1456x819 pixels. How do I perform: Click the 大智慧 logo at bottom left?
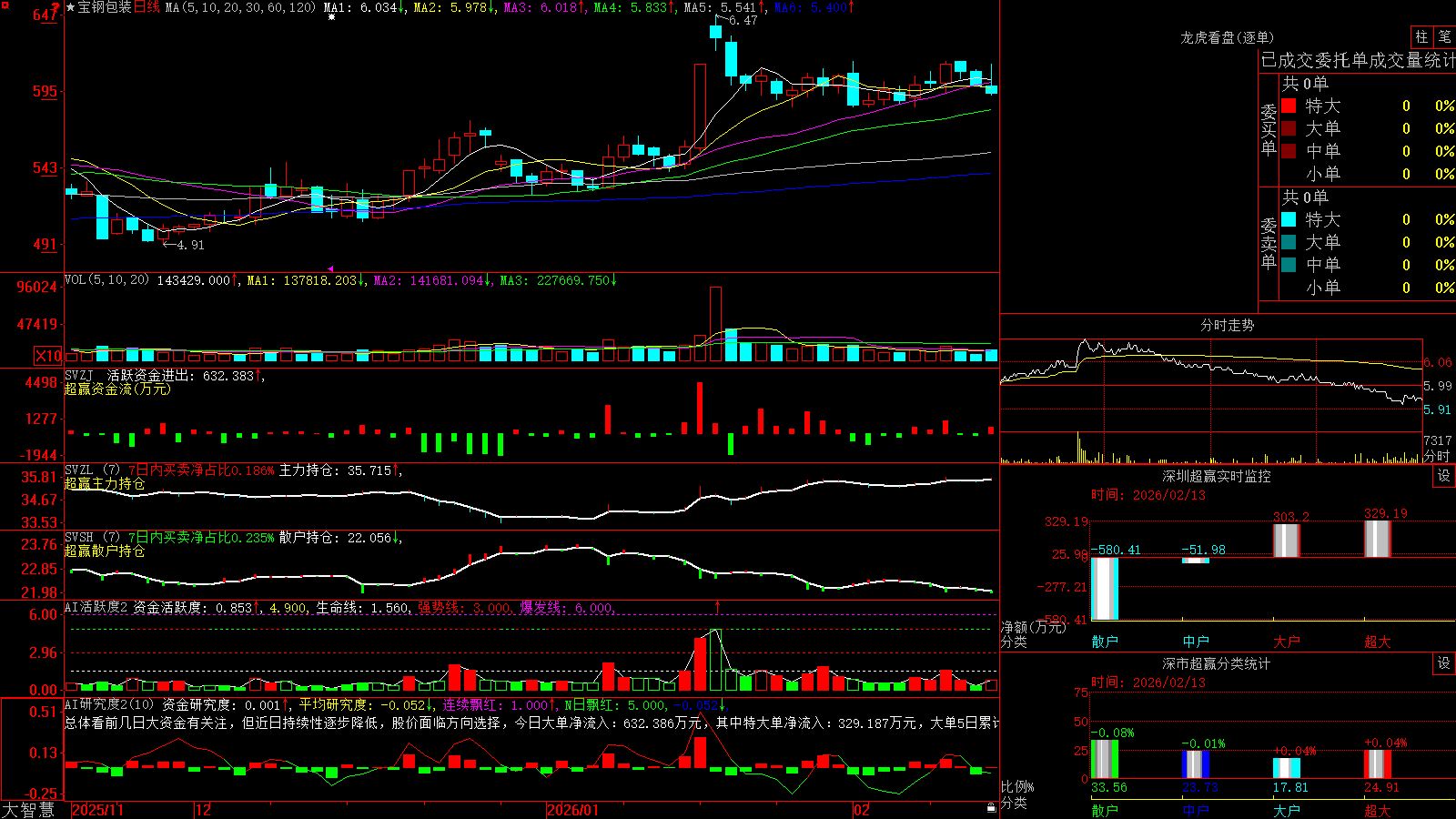click(28, 810)
